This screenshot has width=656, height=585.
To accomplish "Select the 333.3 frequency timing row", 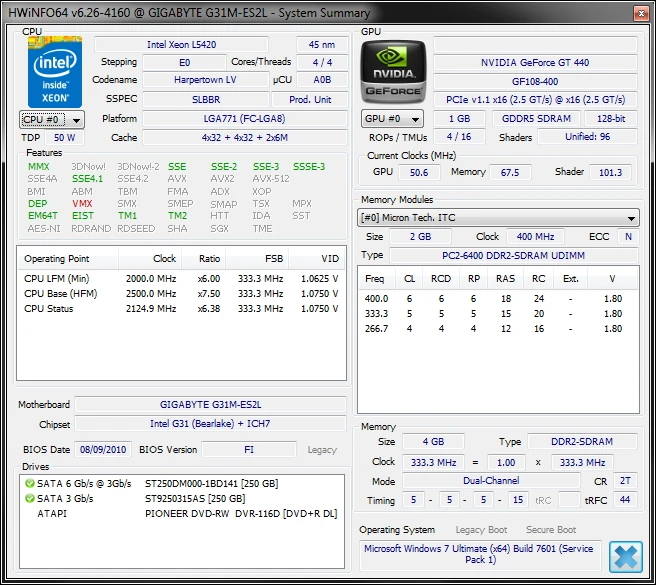I will (498, 314).
